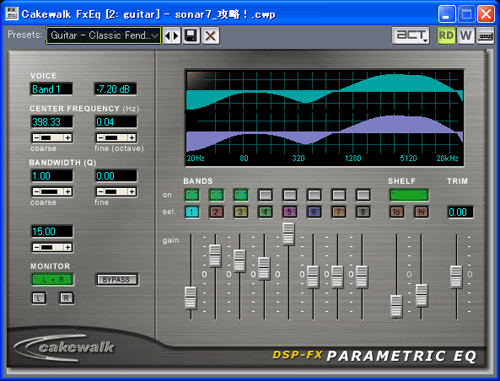Enable band 6 on button
Viewport: 500px width, 381px height.
point(314,195)
